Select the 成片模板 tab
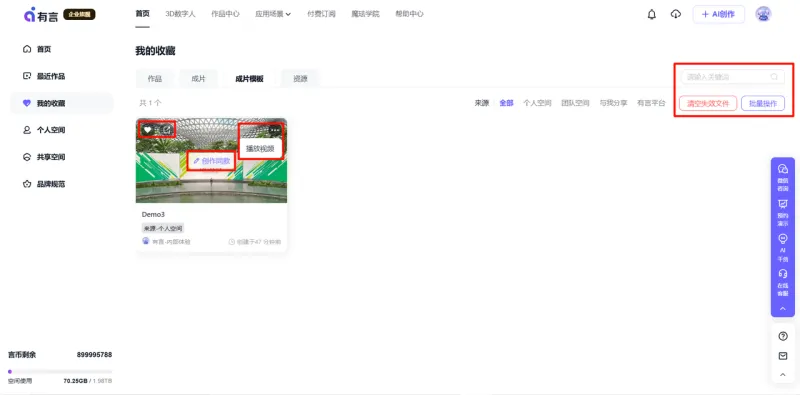Image resolution: width=800 pixels, height=395 pixels. click(249, 79)
